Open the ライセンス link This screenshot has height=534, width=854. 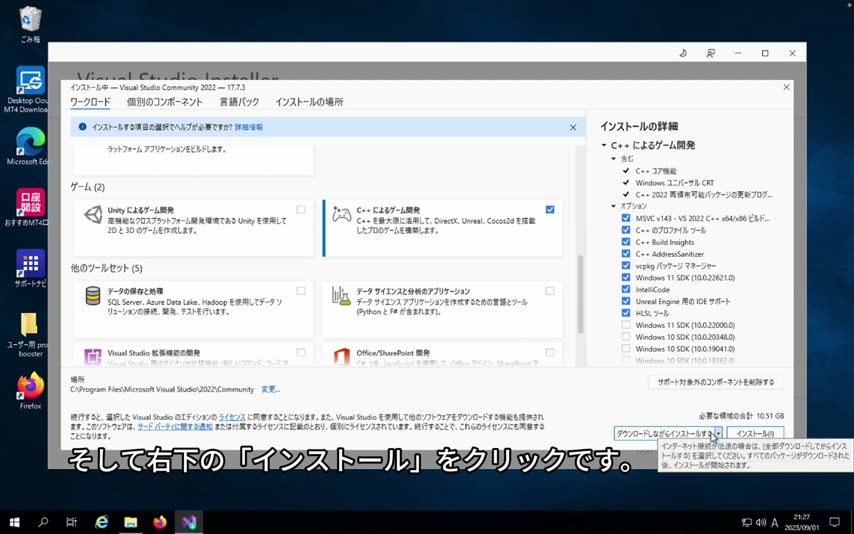232,417
